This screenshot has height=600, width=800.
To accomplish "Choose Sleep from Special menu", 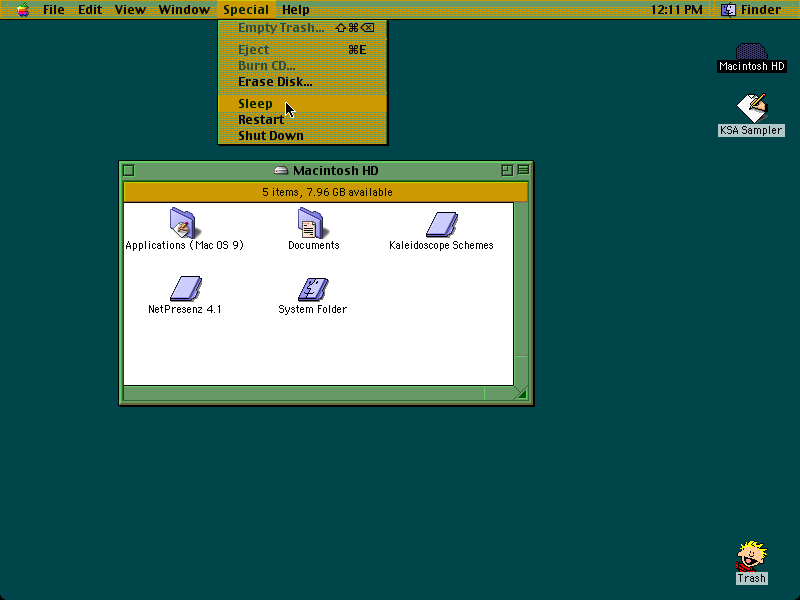I will pos(303,104).
